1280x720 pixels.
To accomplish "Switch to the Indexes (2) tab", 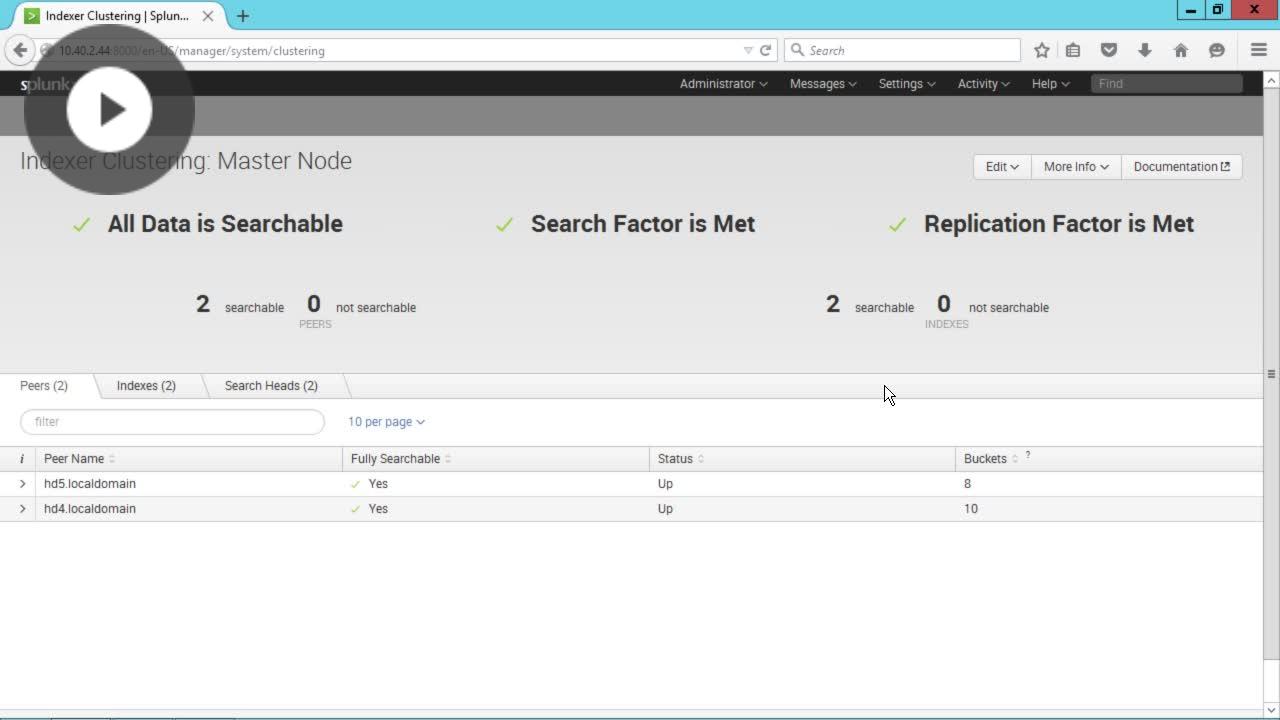I will coord(146,386).
